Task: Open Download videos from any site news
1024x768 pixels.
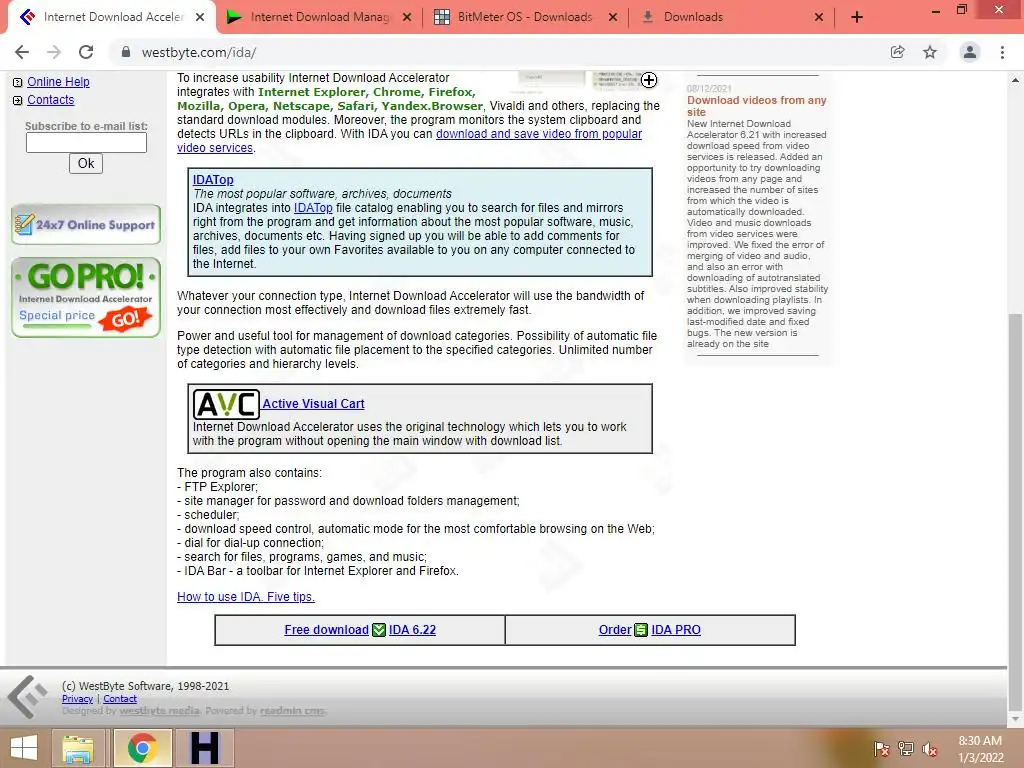Action: (x=756, y=106)
